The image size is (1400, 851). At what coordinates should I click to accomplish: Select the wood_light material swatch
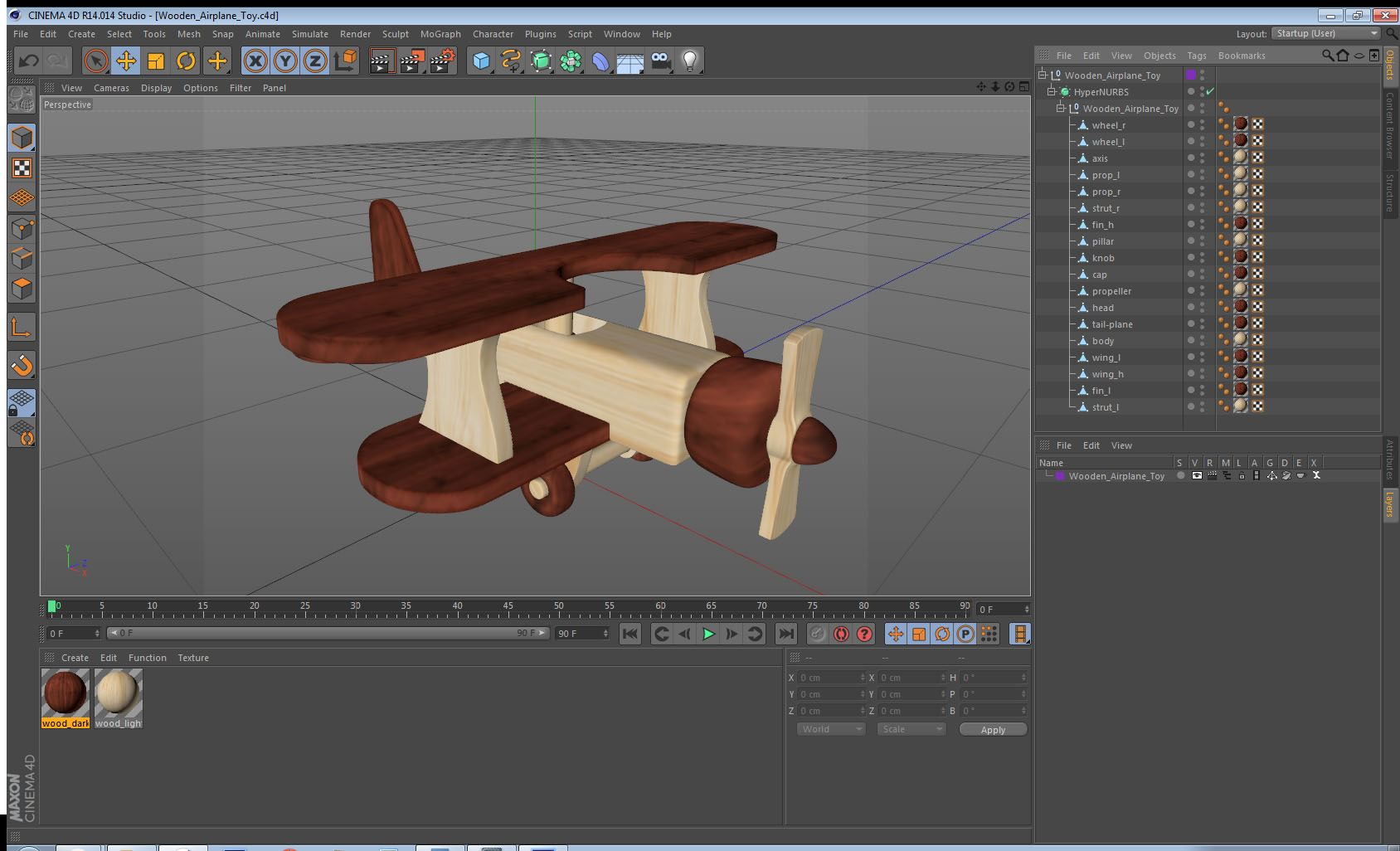[x=119, y=698]
